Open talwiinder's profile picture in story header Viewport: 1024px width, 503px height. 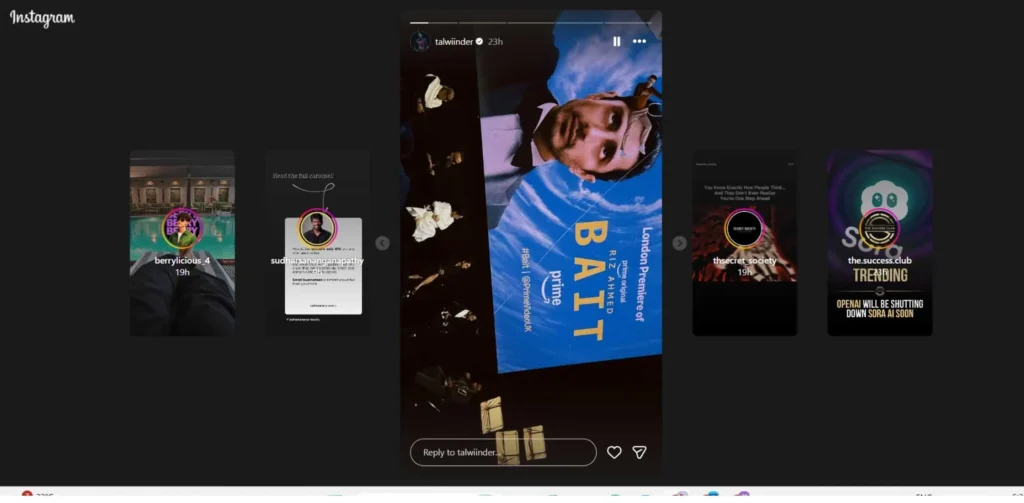coord(420,41)
